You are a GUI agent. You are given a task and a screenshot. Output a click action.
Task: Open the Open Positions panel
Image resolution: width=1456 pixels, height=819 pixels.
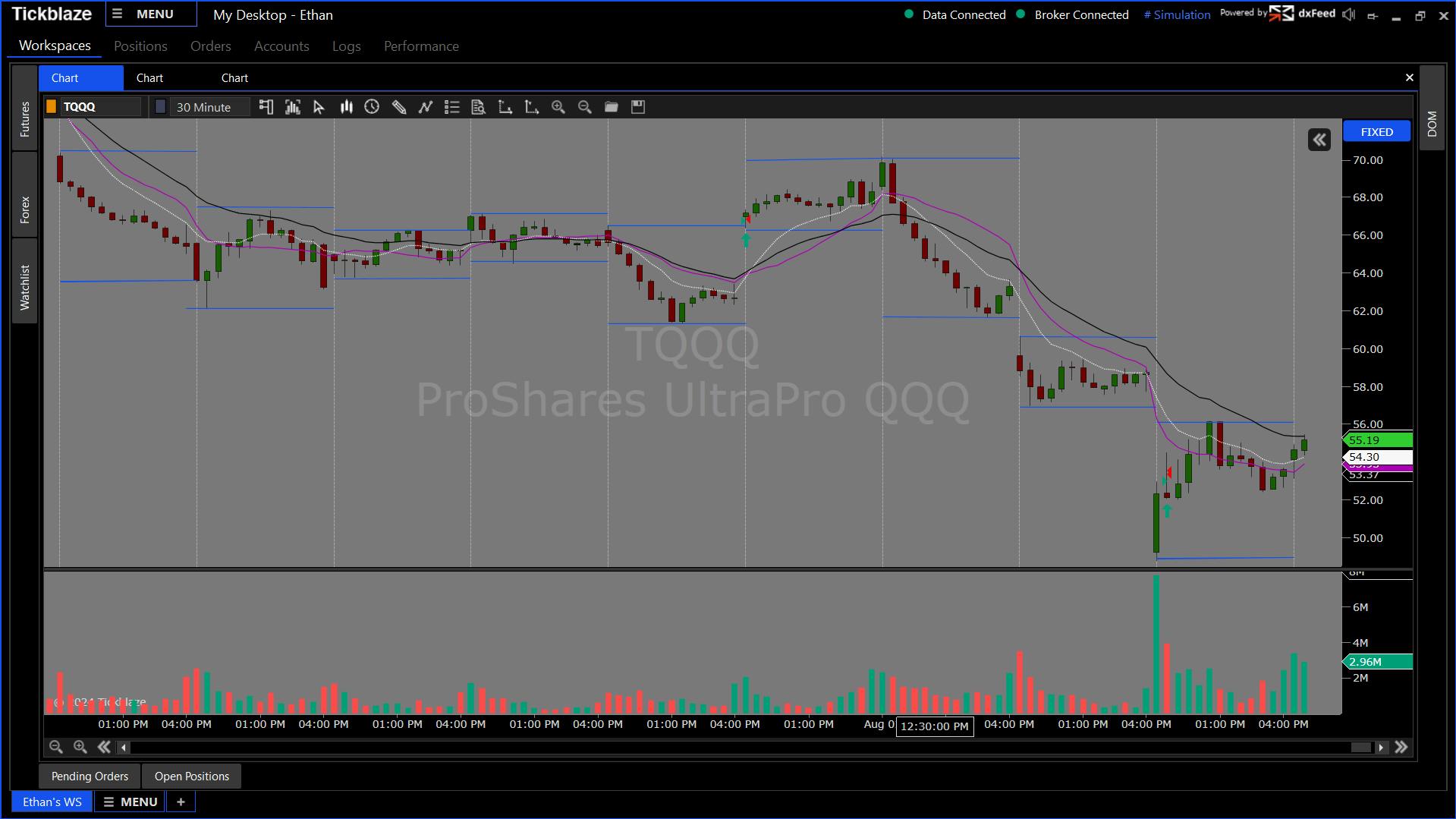191,776
